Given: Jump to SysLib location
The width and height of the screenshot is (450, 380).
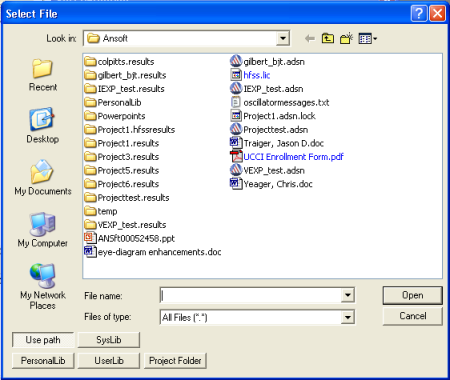Looking at the screenshot, I should click(109, 340).
